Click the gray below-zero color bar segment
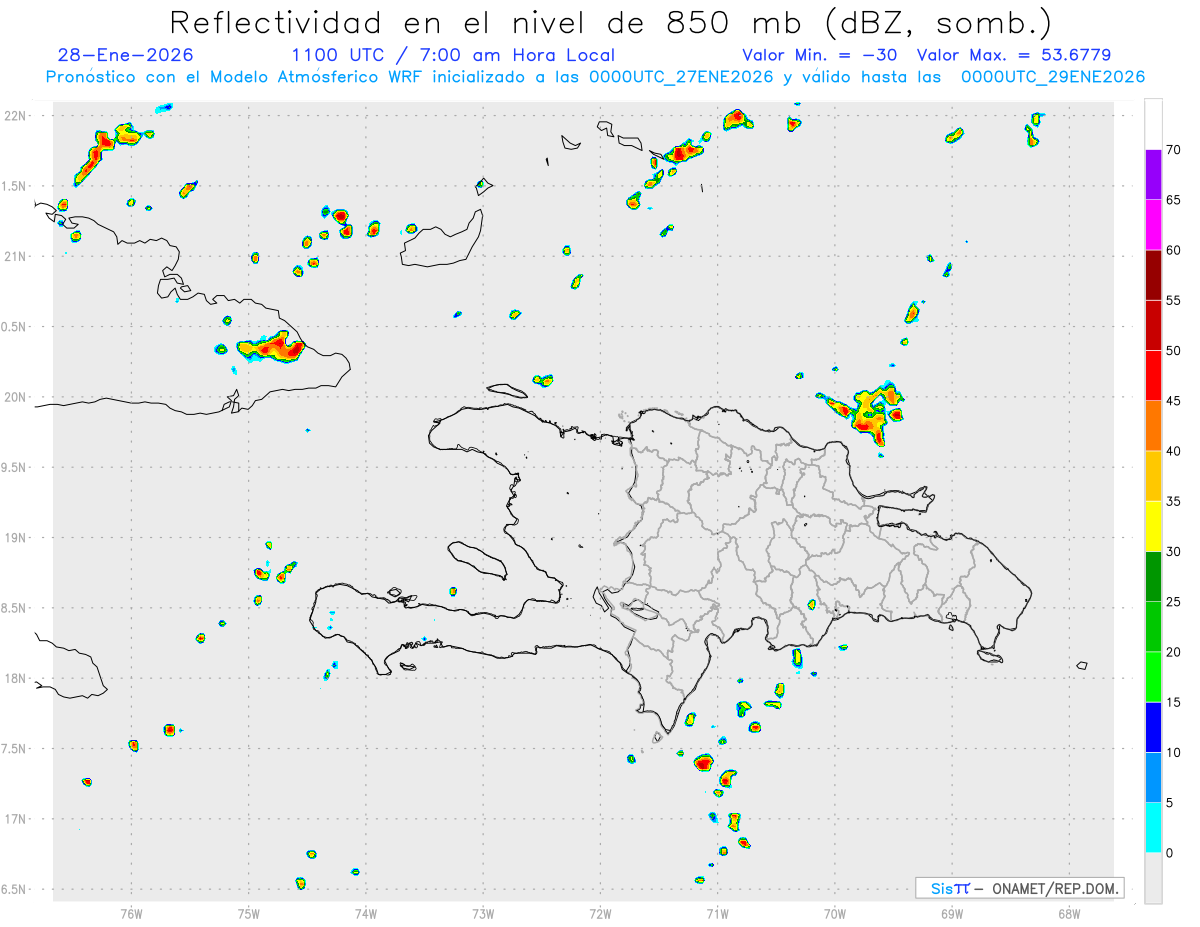Viewport: 1200px width, 927px height. [x=1153, y=877]
